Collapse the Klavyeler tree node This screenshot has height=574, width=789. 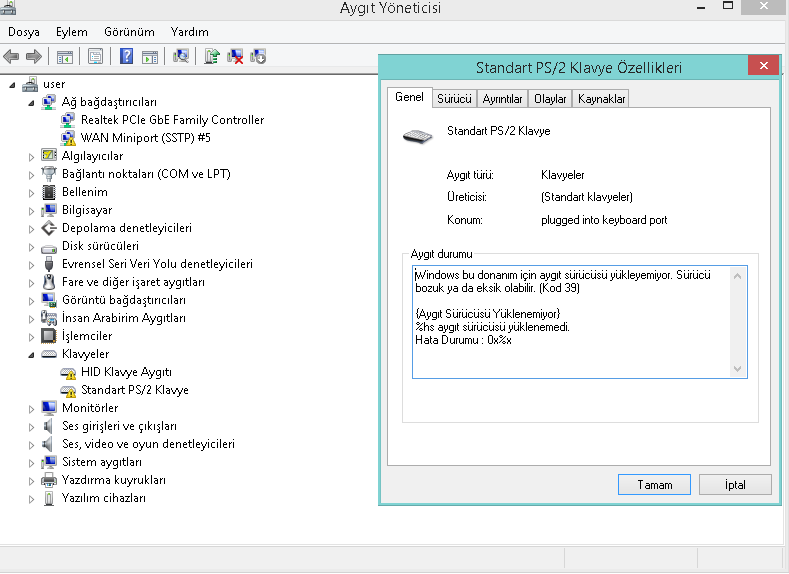31,355
